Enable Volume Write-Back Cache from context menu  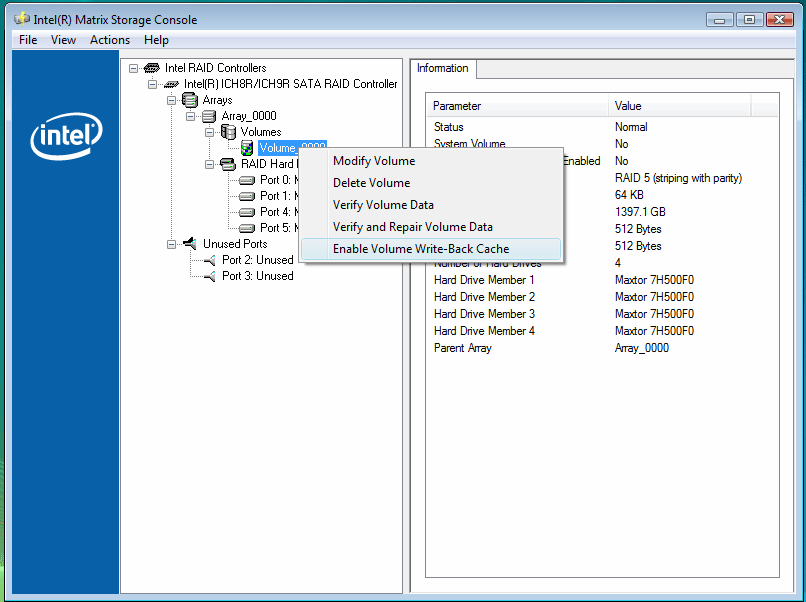[431, 249]
